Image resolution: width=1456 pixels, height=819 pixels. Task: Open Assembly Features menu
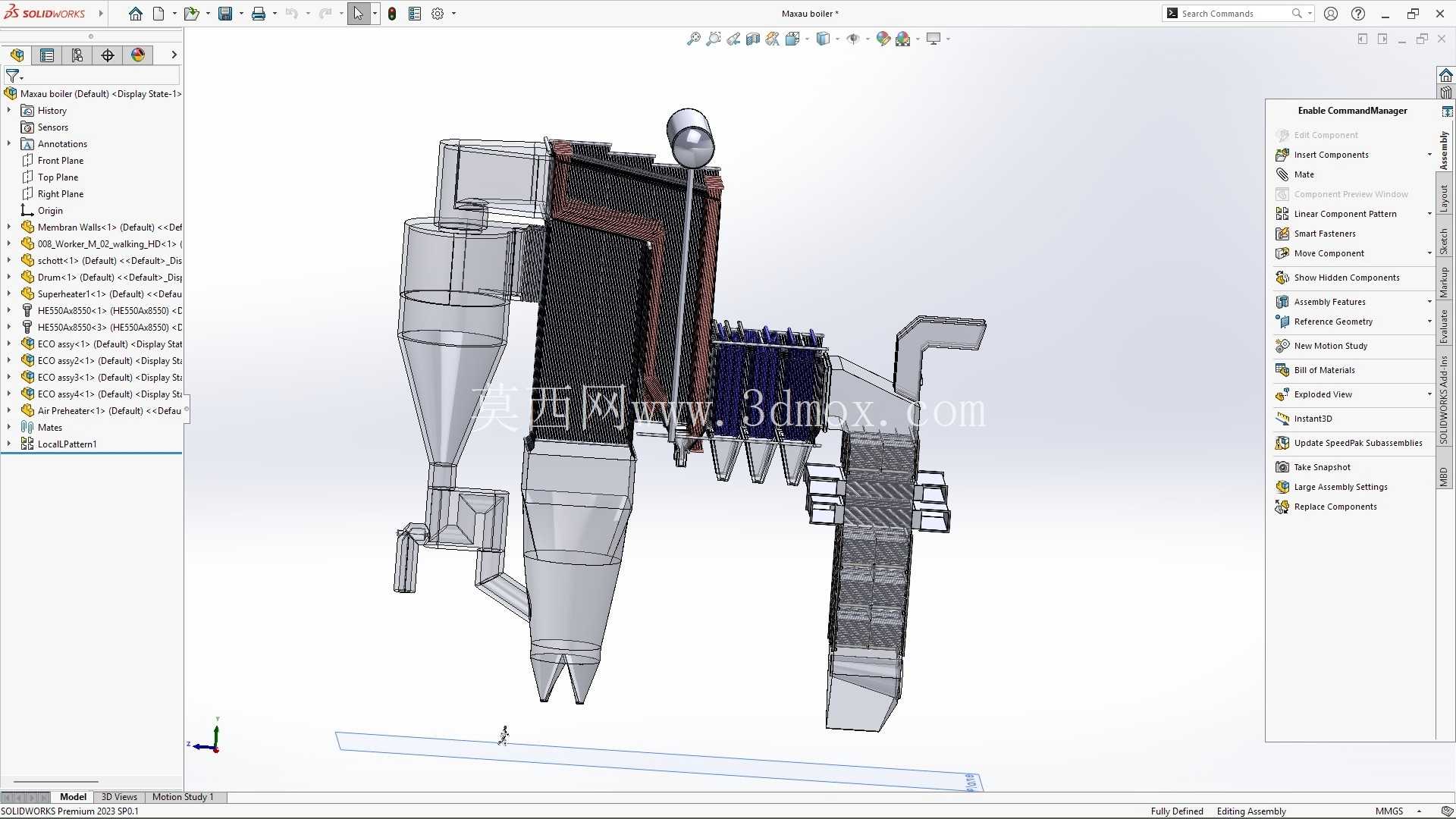coord(1329,302)
